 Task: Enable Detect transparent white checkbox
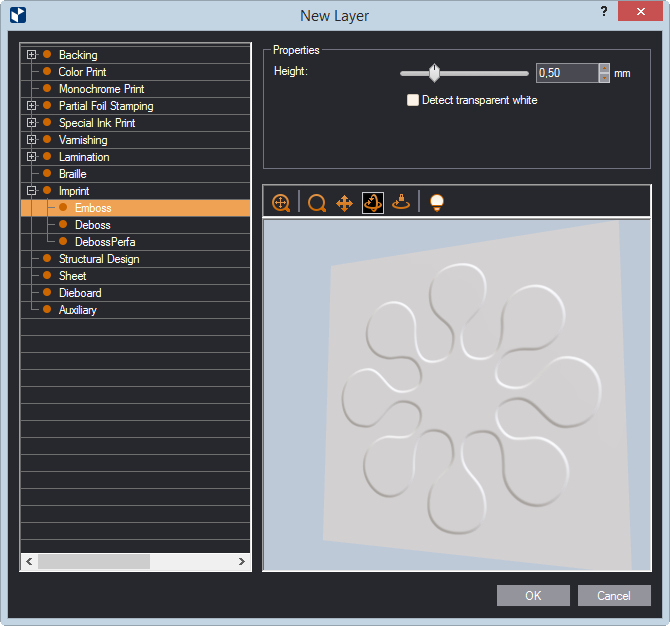pyautogui.click(x=413, y=100)
